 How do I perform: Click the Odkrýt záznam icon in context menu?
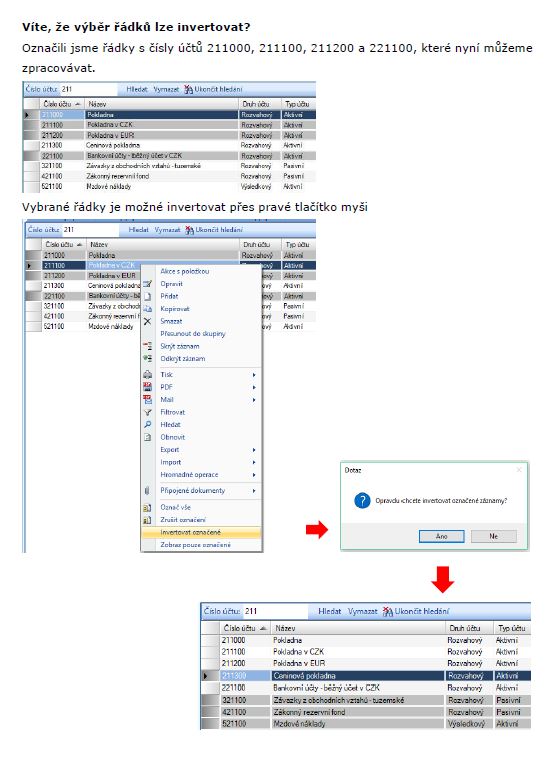(147, 358)
